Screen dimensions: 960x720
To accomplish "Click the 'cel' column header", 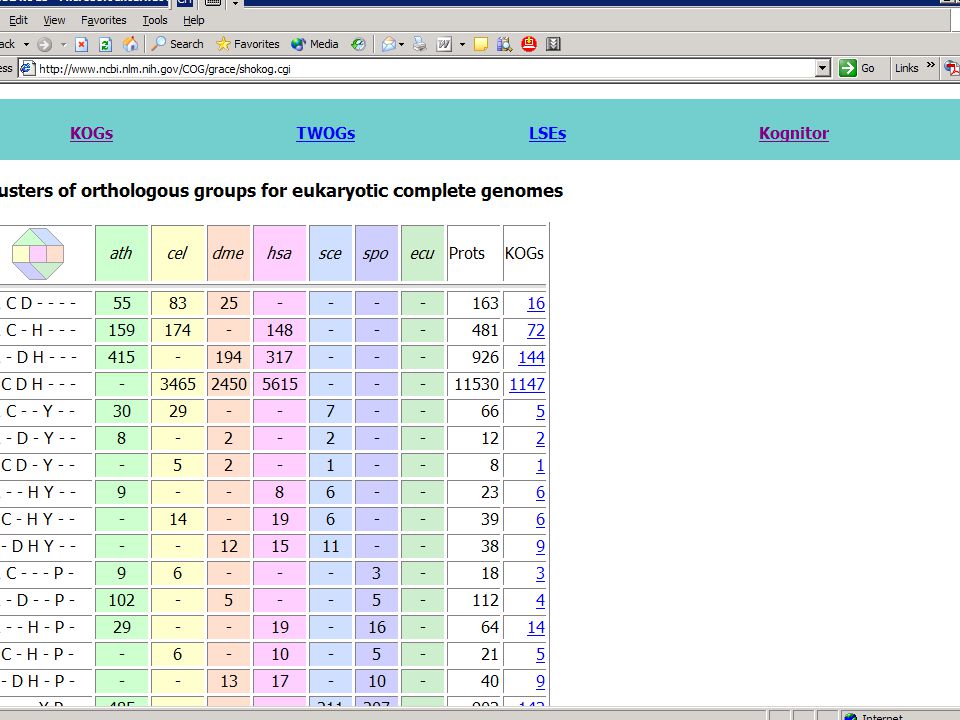I will click(x=178, y=253).
